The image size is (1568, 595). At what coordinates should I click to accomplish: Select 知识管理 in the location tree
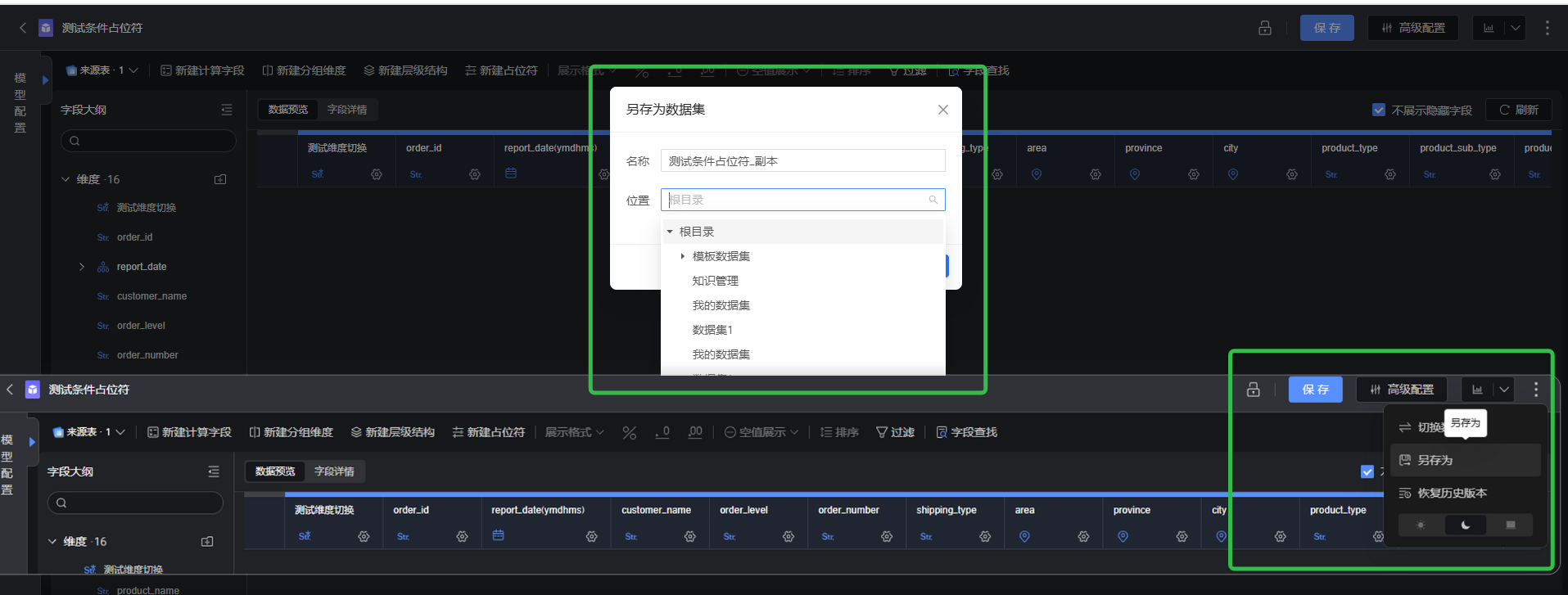pyautogui.click(x=715, y=281)
